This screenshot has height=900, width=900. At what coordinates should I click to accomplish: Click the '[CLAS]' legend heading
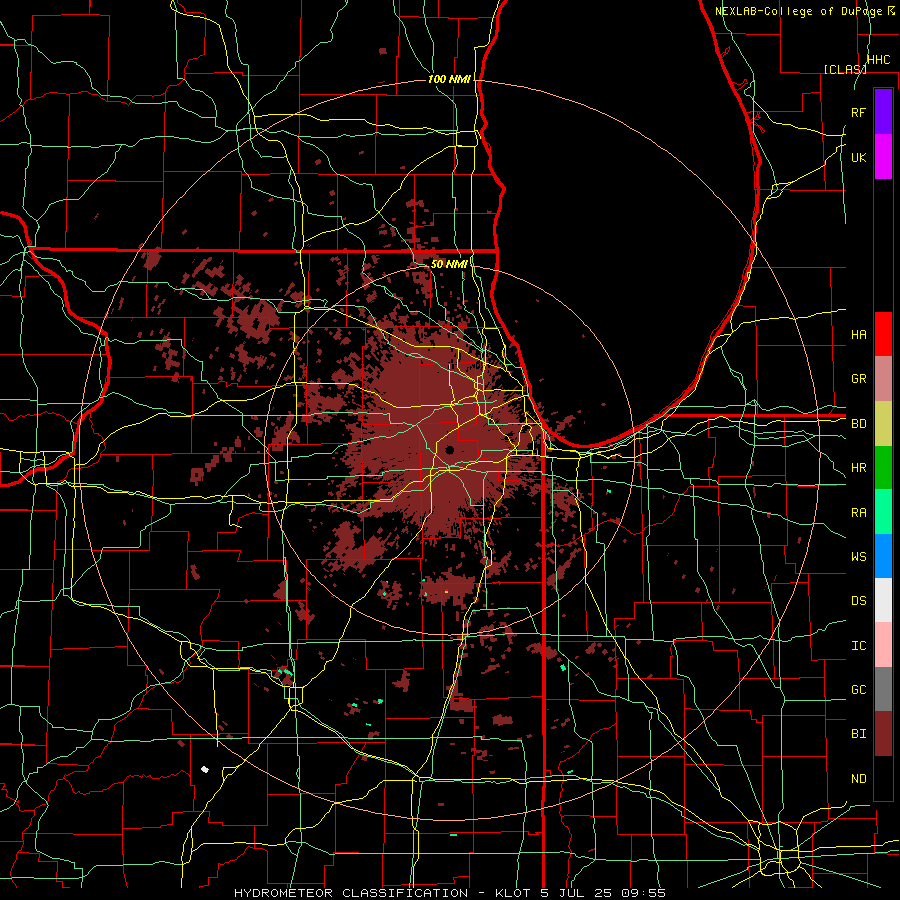pyautogui.click(x=845, y=69)
